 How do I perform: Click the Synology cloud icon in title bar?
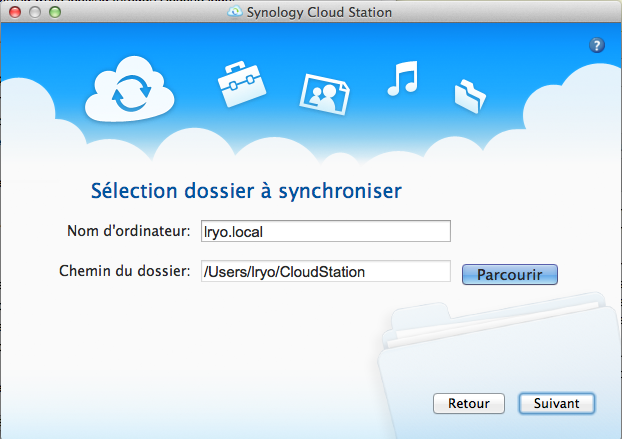click(234, 12)
